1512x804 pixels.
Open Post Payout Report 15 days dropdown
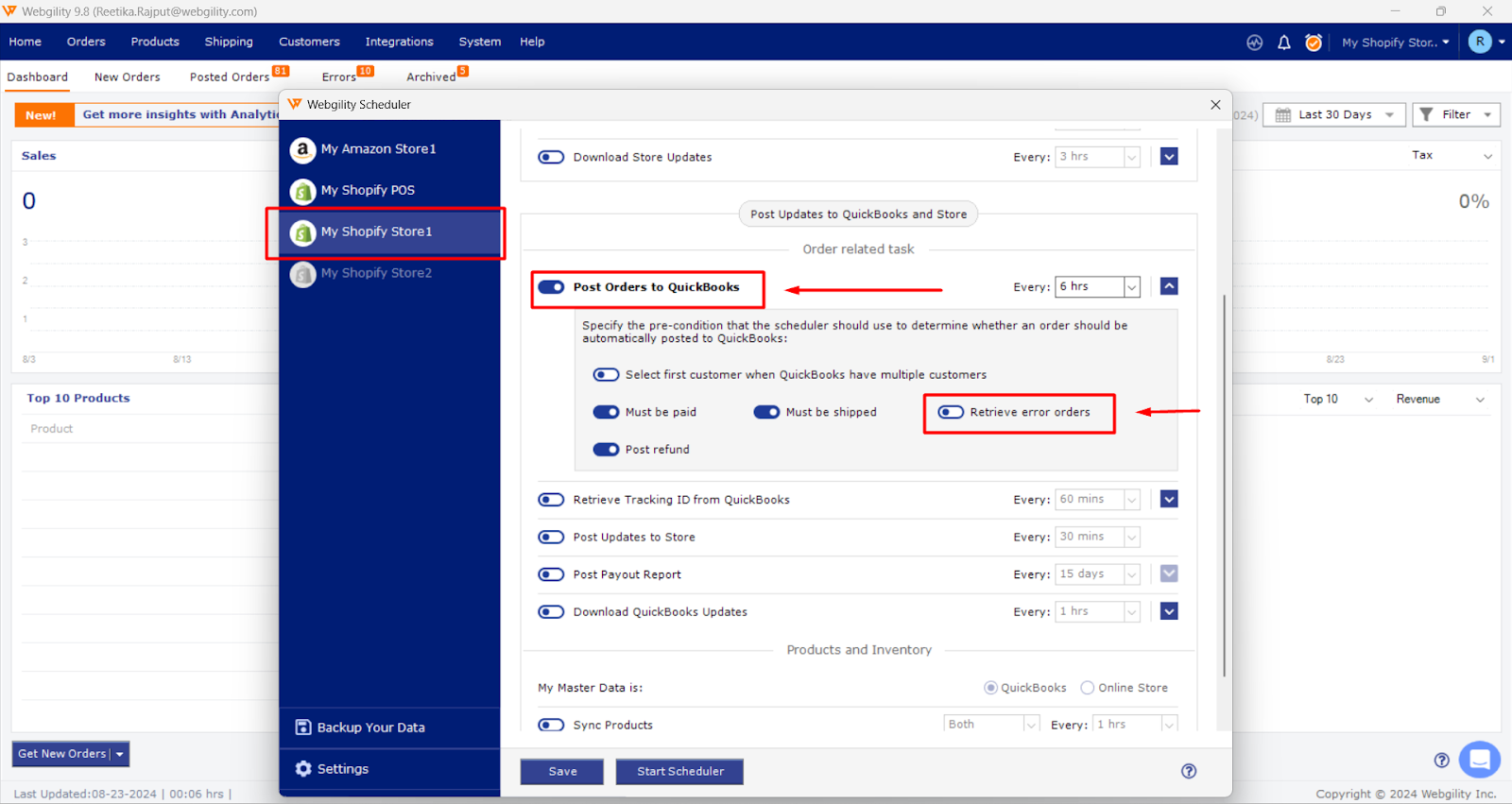point(1097,573)
